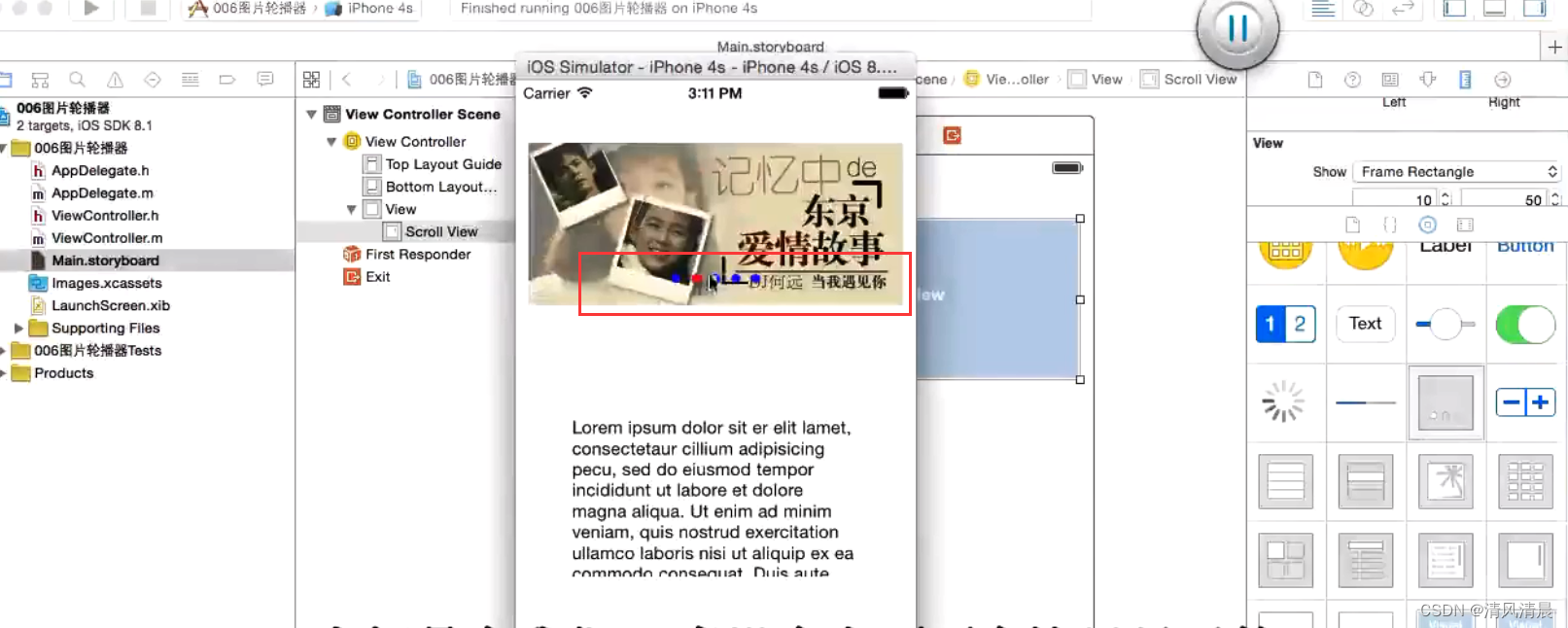Open related items grid icon in jump bar
This screenshot has width=1568, height=628.
point(311,80)
